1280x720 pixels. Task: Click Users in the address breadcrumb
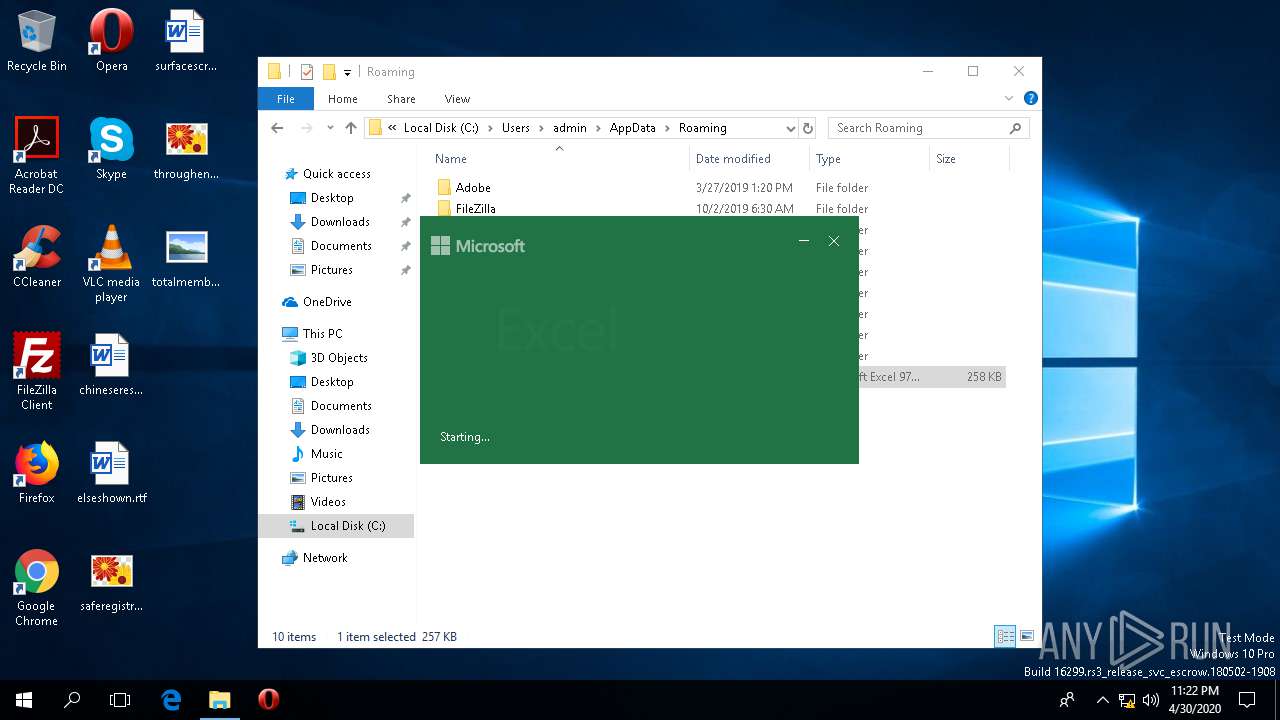pos(516,128)
